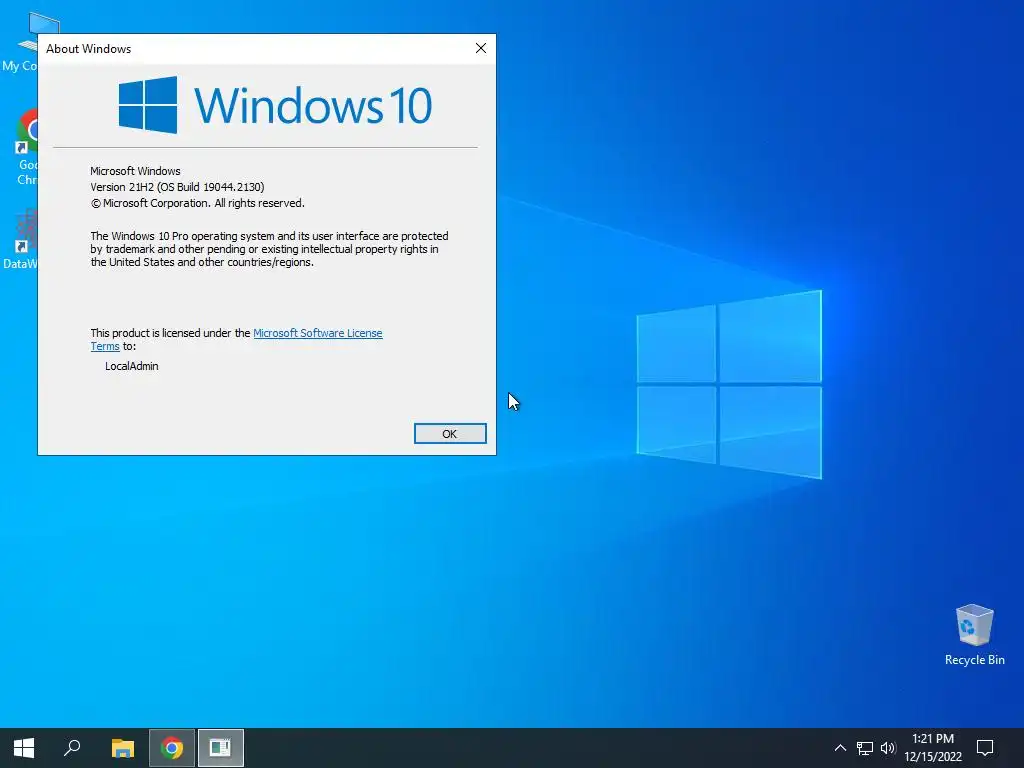Open the Microsoft Software License link
The width and height of the screenshot is (1024, 768).
point(317,333)
